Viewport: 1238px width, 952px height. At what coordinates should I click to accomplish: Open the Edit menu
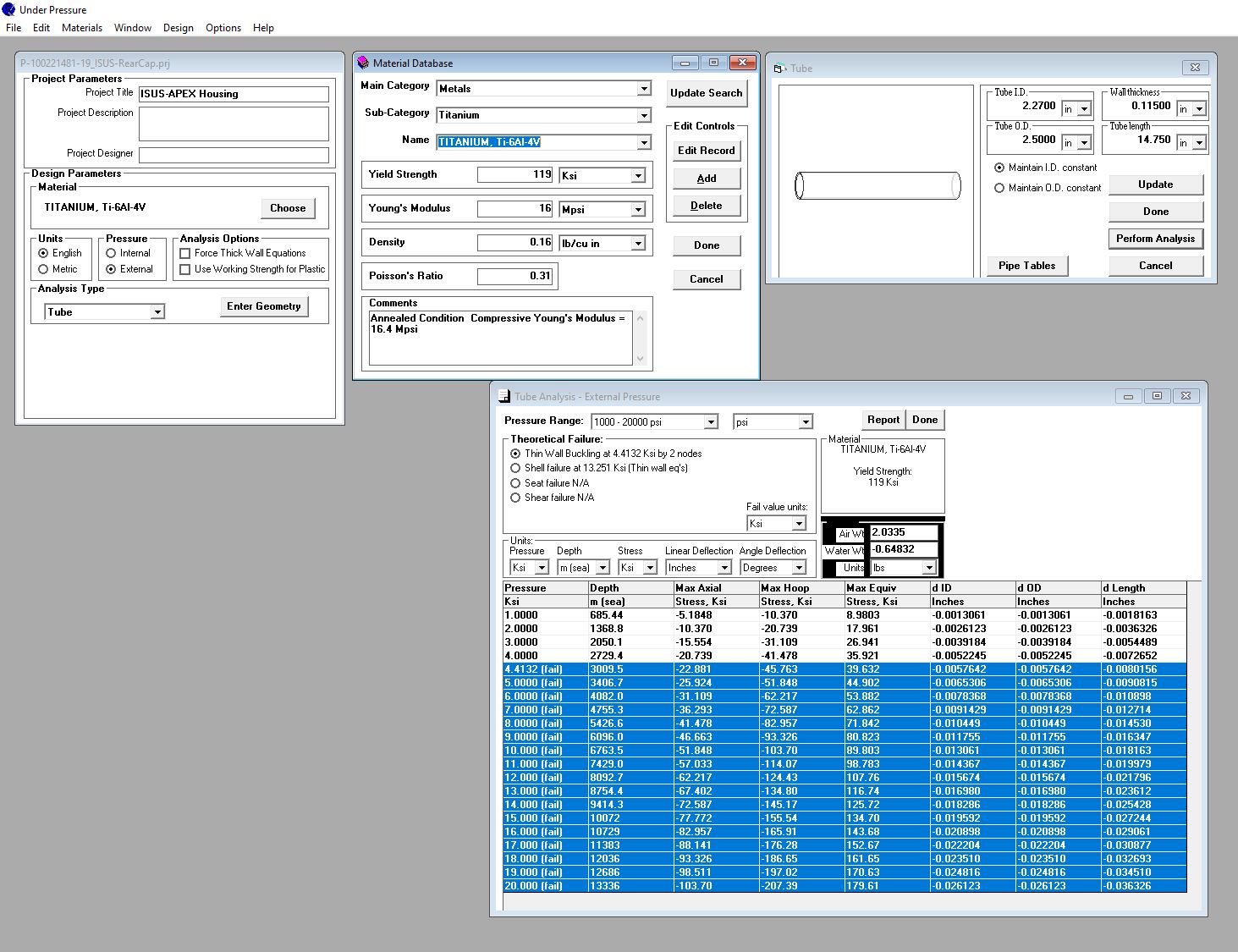tap(41, 28)
